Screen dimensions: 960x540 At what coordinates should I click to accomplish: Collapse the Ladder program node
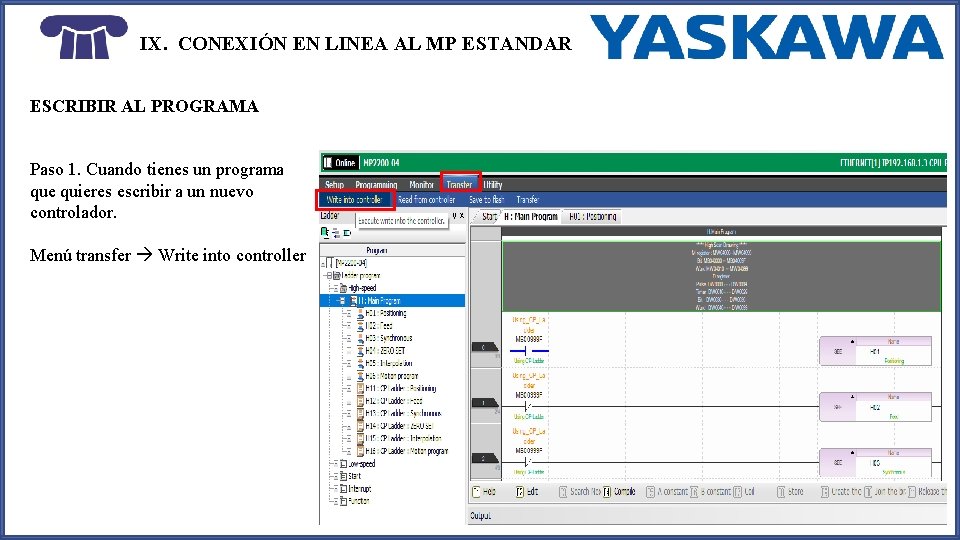point(329,276)
